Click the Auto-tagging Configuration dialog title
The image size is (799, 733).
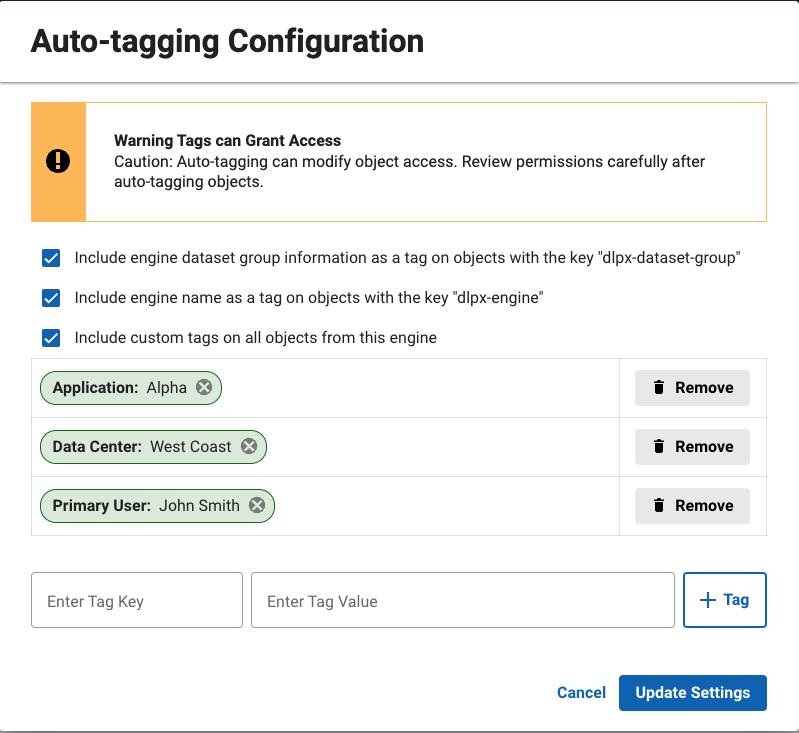[227, 41]
